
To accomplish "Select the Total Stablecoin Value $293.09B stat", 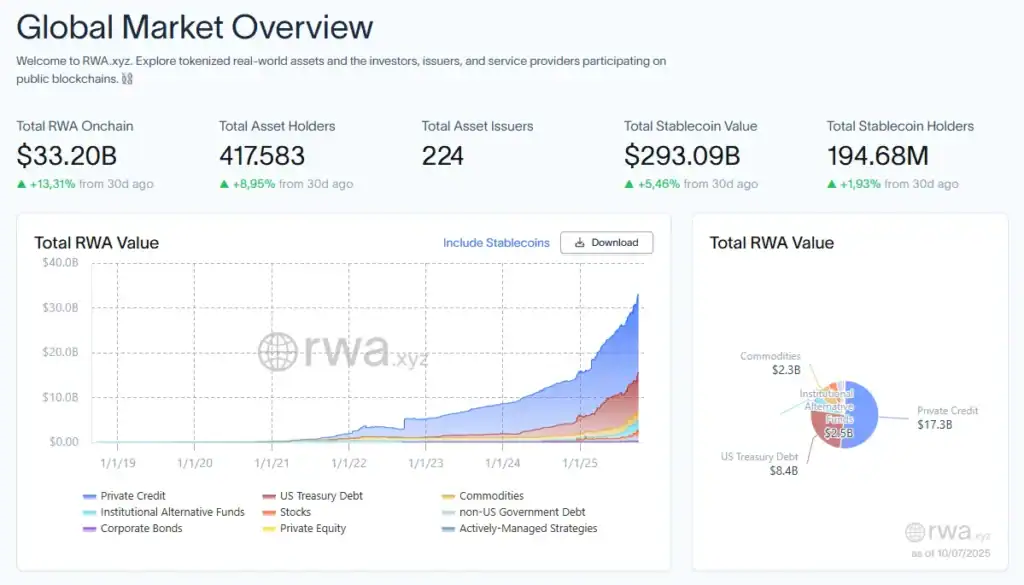I will [682, 156].
